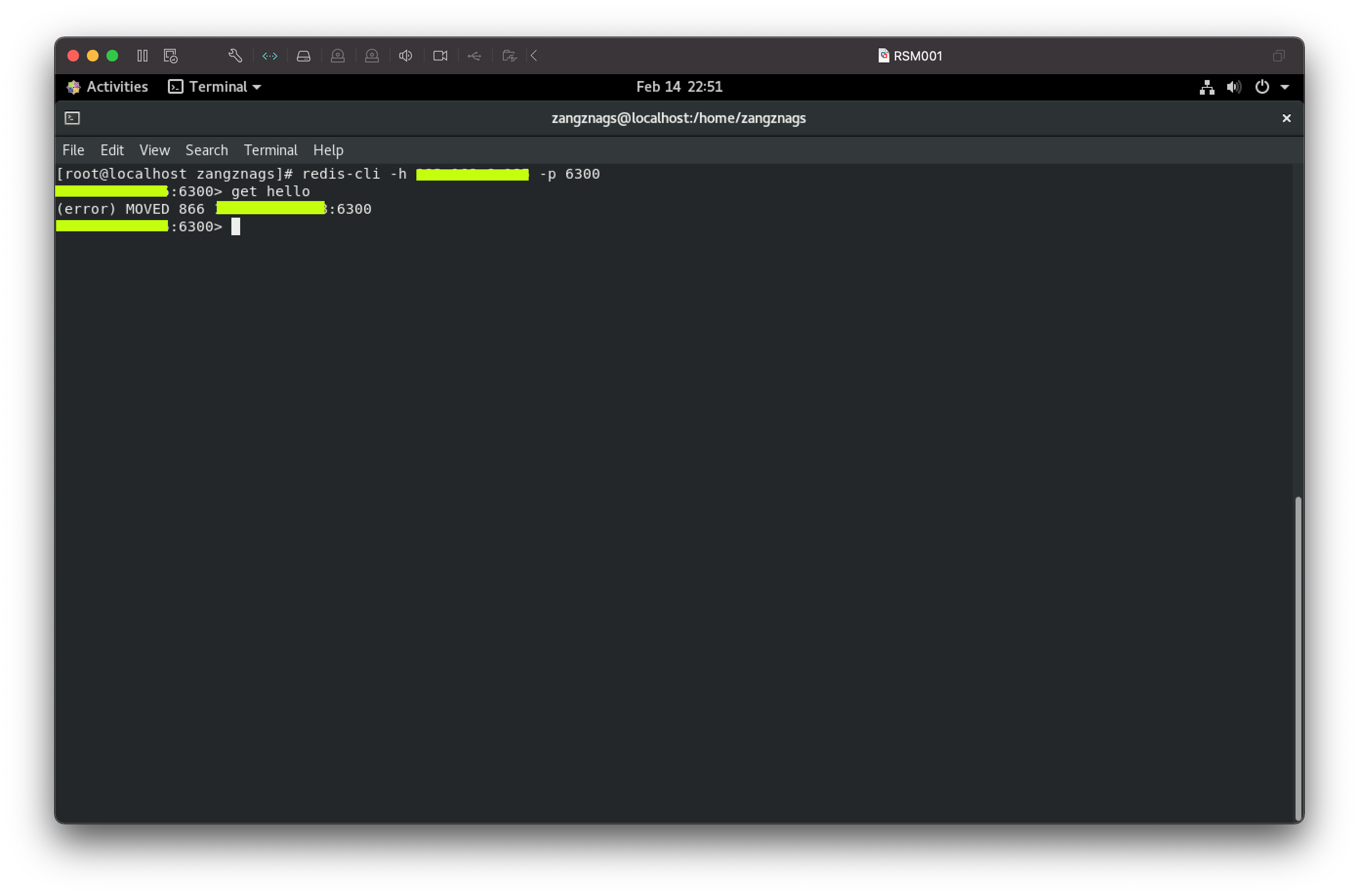Image resolution: width=1359 pixels, height=896 pixels.
Task: Click the GNOME volume indicator
Action: [x=1234, y=87]
